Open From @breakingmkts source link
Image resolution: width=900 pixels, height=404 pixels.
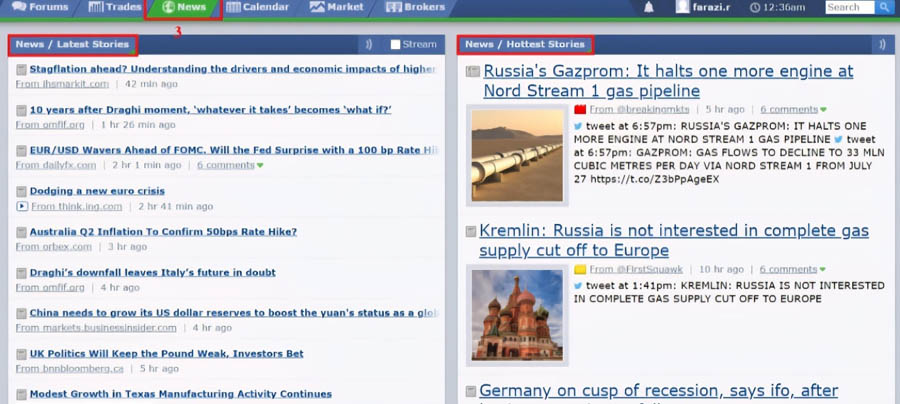point(639,110)
